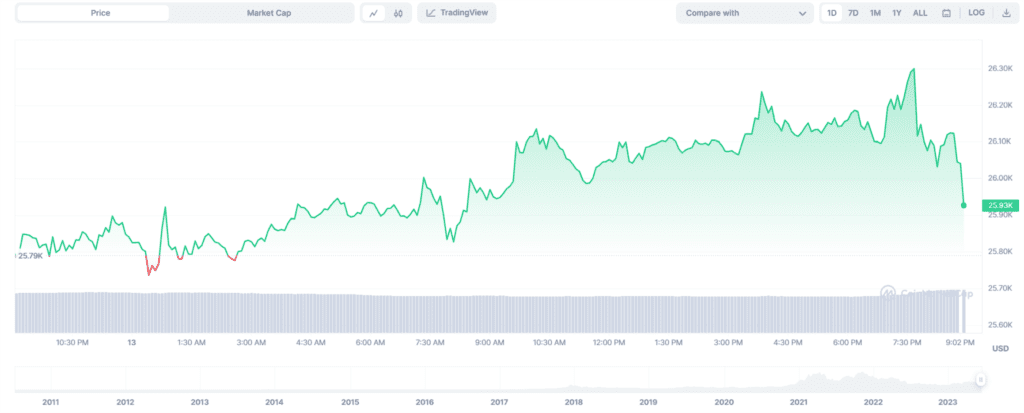Screen dimensions: 1024x413
Task: Click the current price marker dot
Action: click(x=963, y=205)
